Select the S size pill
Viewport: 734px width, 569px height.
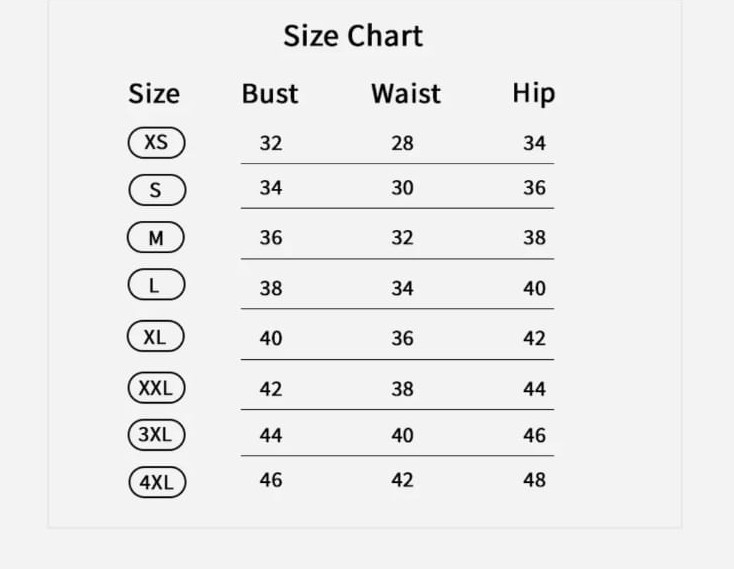[x=156, y=190]
